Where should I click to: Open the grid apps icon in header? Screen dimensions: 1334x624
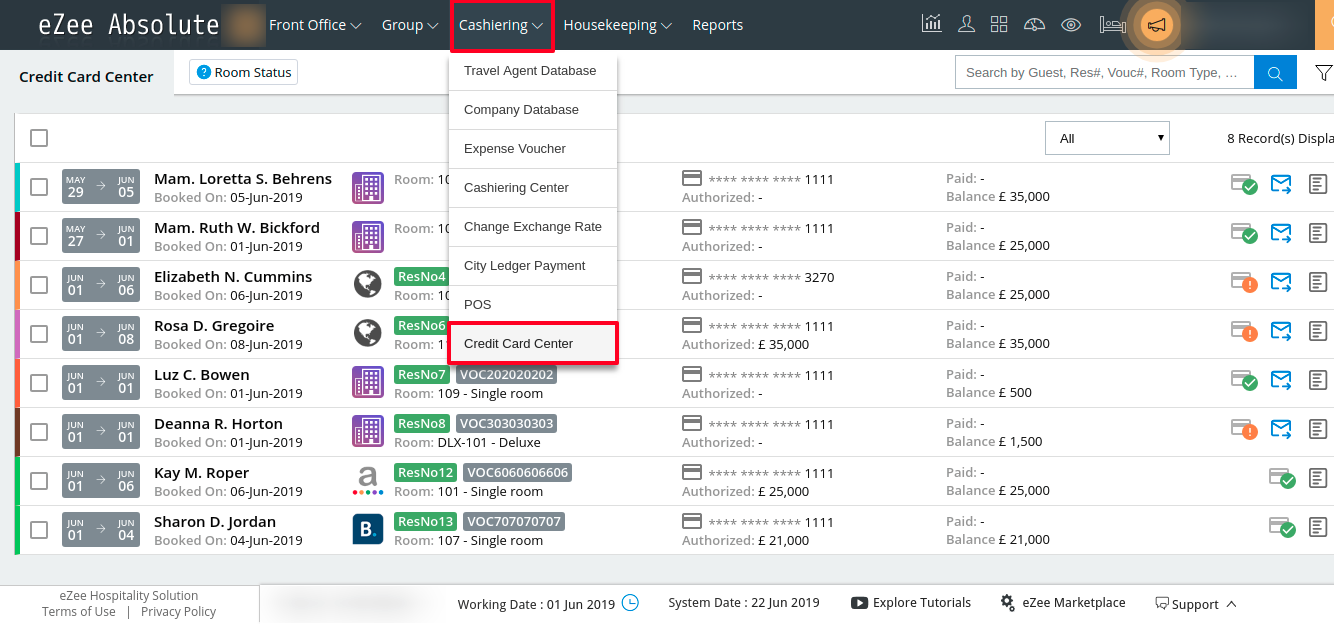[999, 25]
